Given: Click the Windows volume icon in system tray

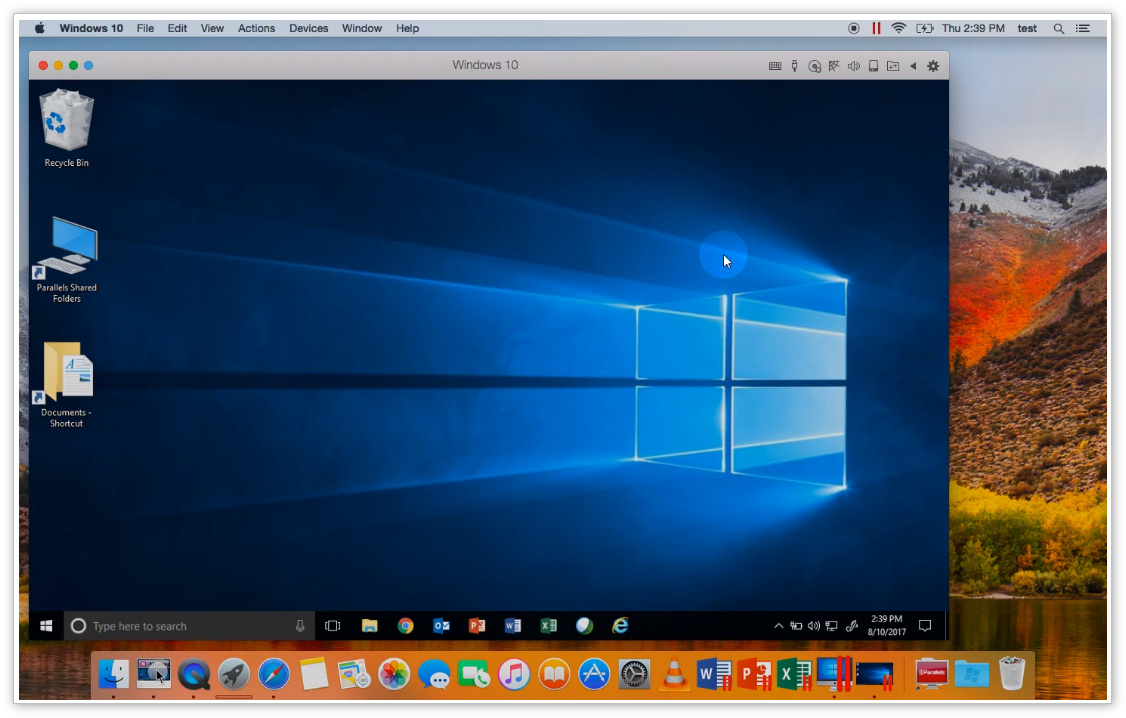Looking at the screenshot, I should [814, 626].
